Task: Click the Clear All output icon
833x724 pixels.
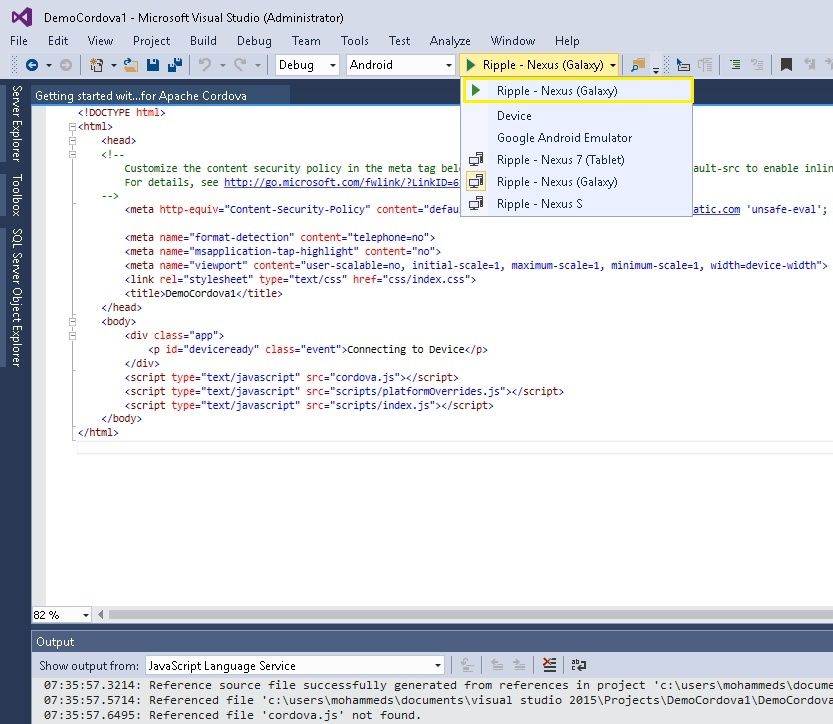Action: tap(549, 665)
